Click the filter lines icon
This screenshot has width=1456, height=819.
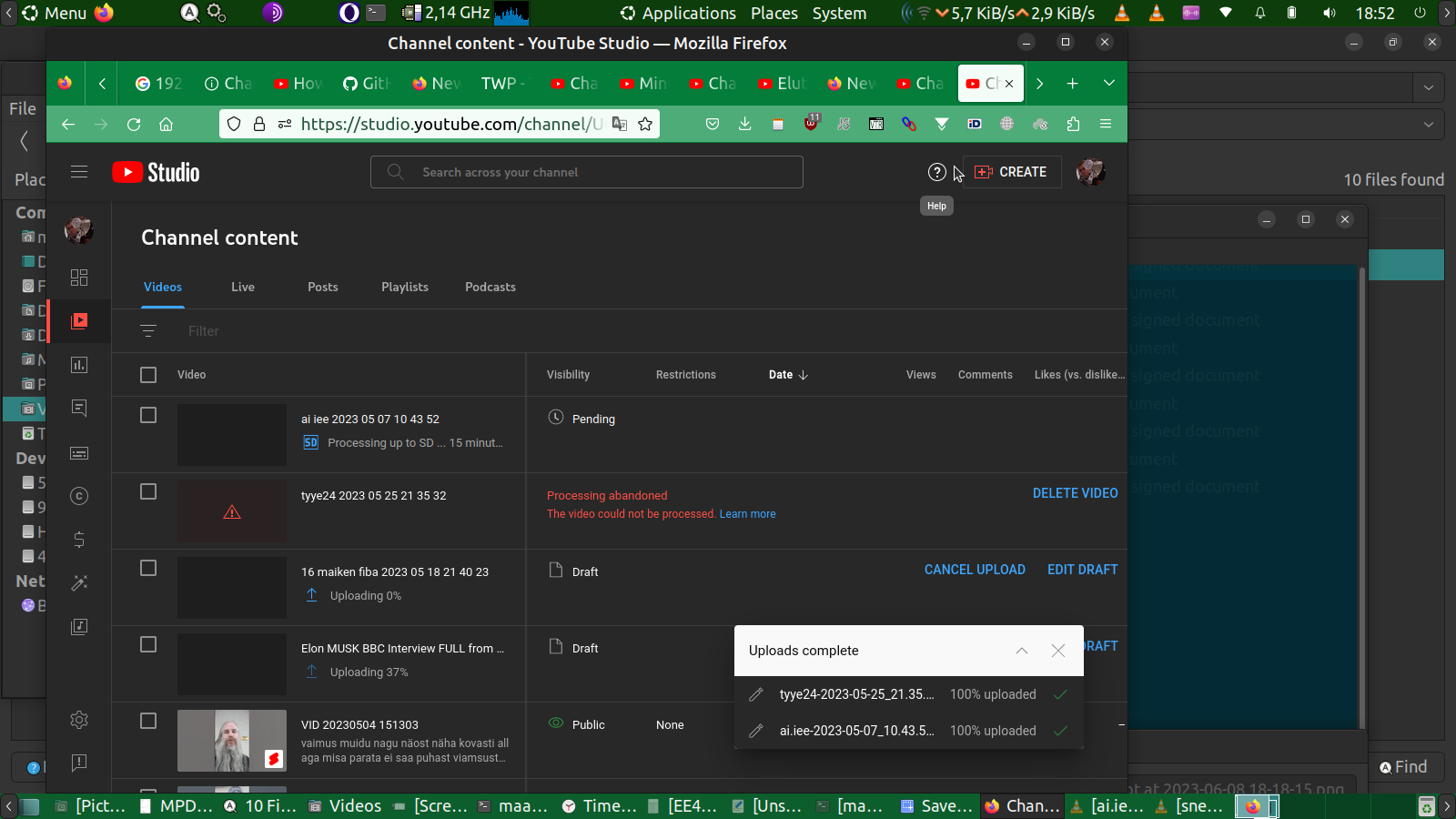pos(148,331)
